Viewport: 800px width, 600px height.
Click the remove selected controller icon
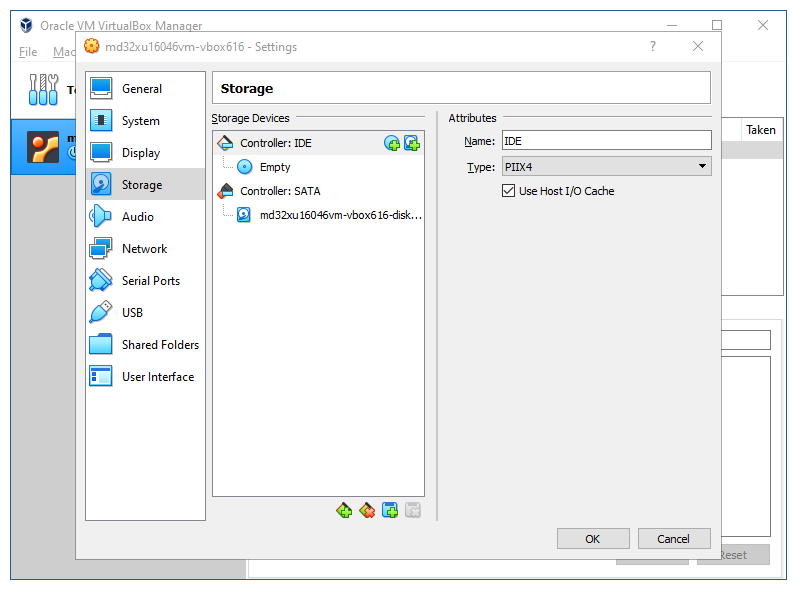tap(367, 511)
